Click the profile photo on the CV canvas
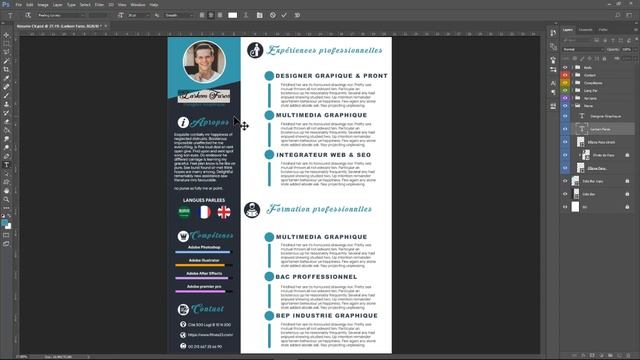Screen dimensions: 640x360 [204, 61]
